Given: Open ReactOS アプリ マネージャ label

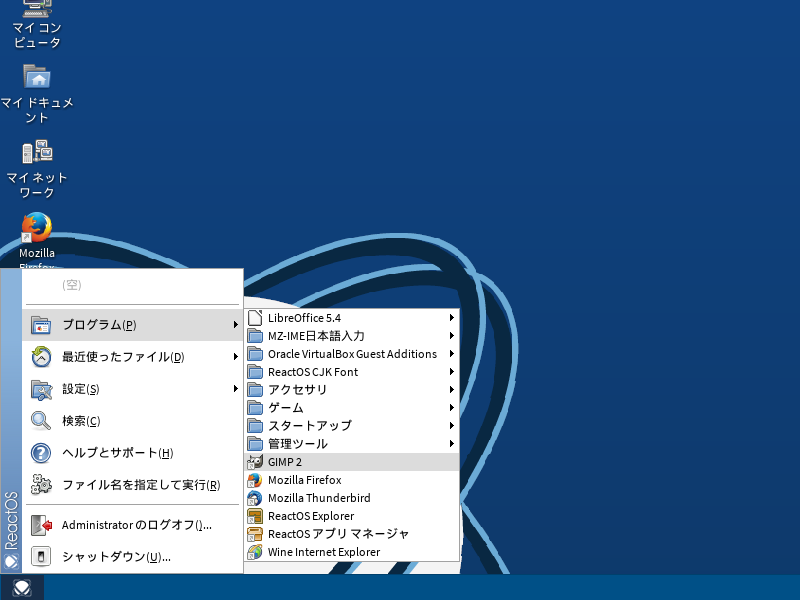Looking at the screenshot, I should pyautogui.click(x=338, y=534).
